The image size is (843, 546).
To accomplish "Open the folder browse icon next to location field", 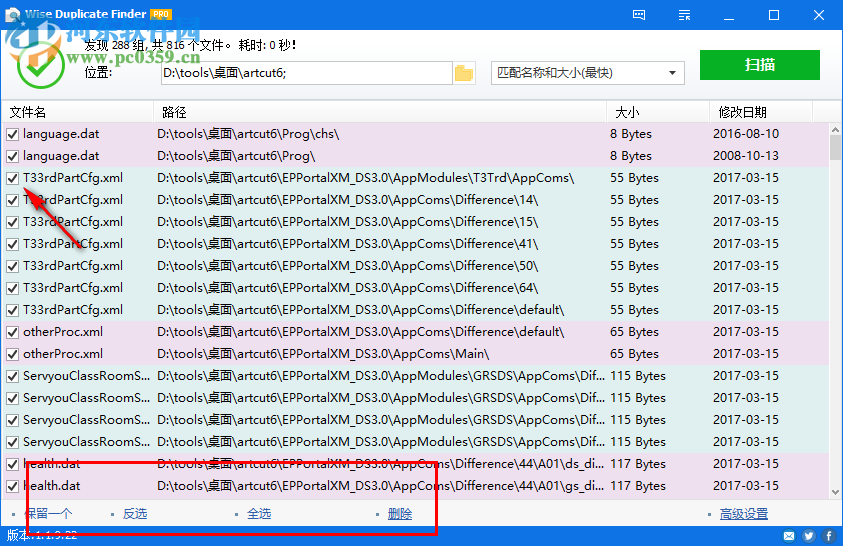I will click(463, 73).
